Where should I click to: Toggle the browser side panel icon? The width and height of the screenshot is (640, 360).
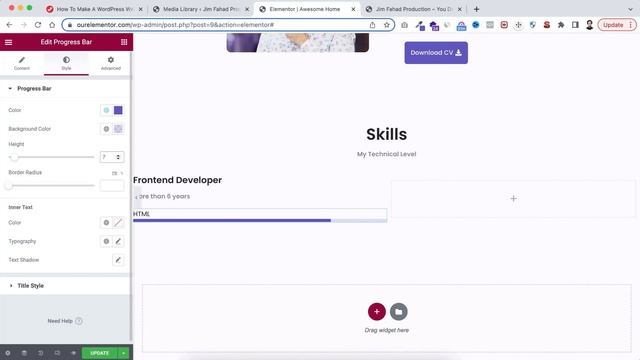[x=575, y=25]
